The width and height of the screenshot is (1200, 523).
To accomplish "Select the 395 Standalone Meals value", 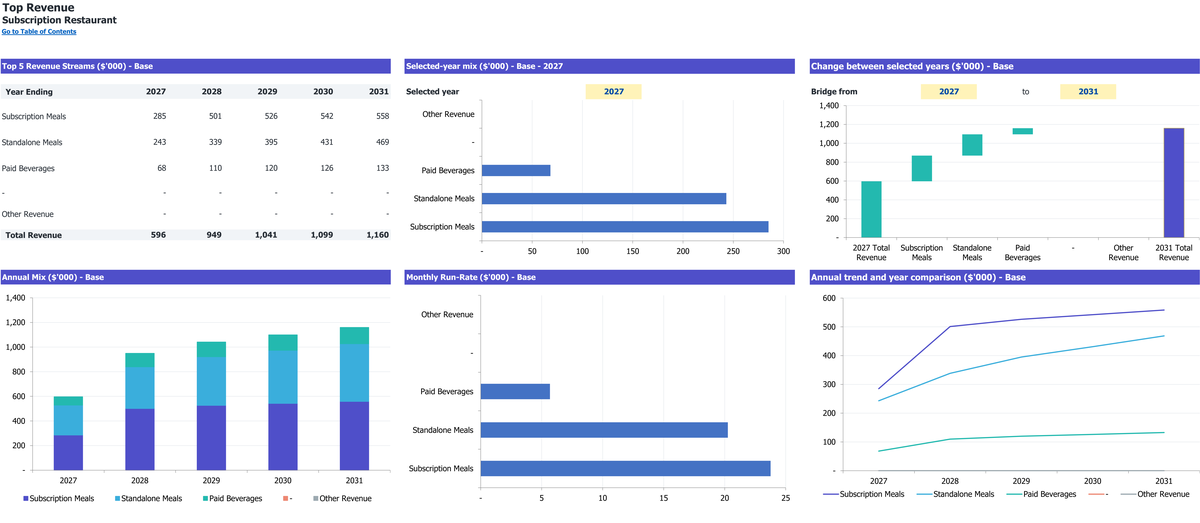I will 269,142.
